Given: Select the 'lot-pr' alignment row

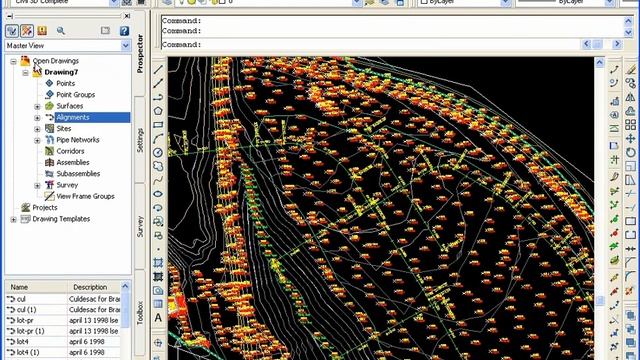Looking at the screenshot, I should (63, 320).
